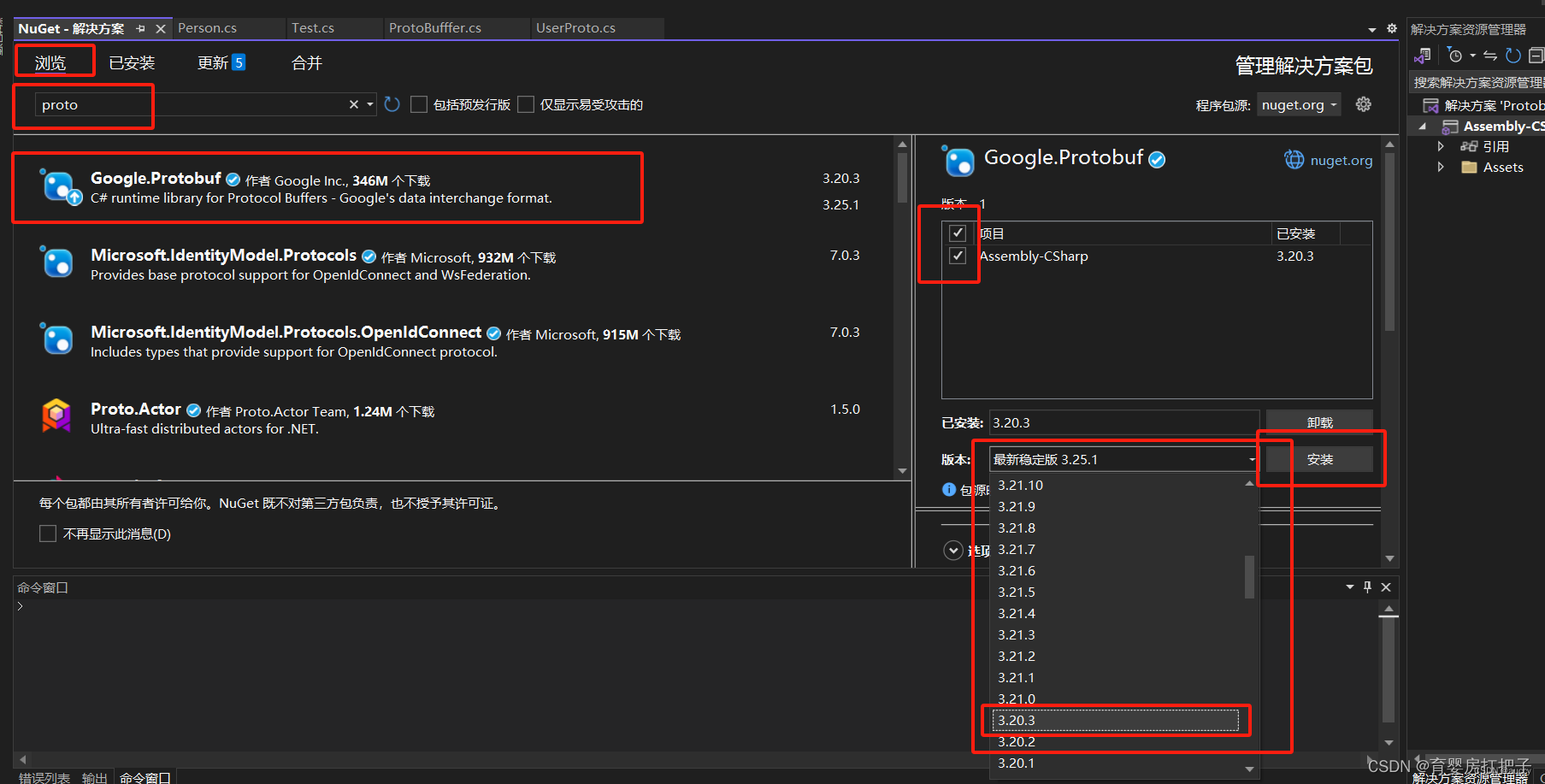The width and height of the screenshot is (1545, 784).
Task: Select the Assembly-CSharp project node
Action: click(1503, 127)
